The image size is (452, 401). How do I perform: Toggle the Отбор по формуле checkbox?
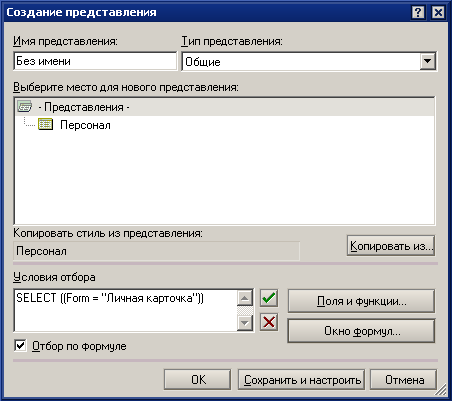point(21,345)
